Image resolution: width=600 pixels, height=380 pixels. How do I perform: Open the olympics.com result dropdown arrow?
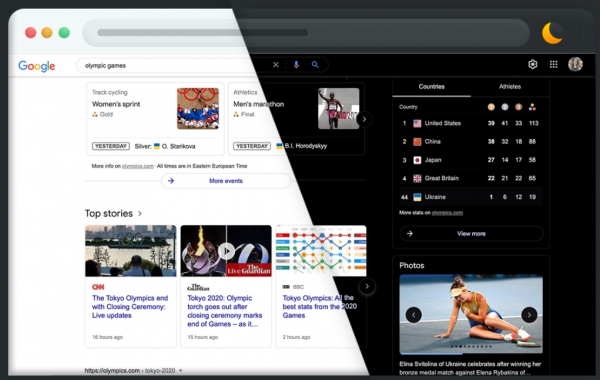pos(181,370)
